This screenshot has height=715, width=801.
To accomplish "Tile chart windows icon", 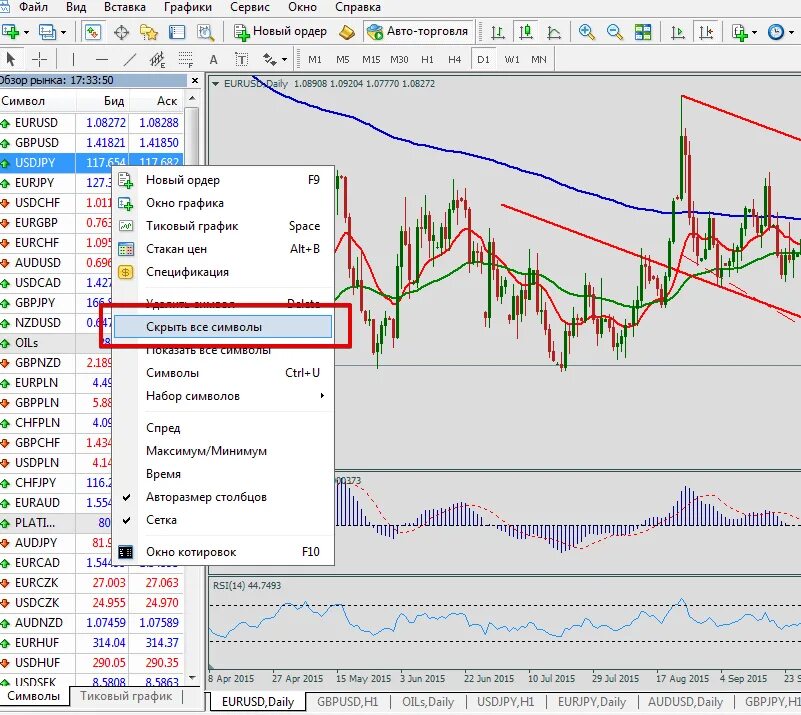I will [x=643, y=32].
